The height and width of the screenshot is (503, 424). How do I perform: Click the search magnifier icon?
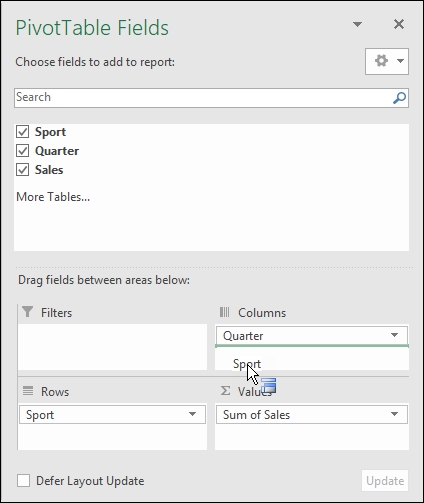(x=399, y=98)
